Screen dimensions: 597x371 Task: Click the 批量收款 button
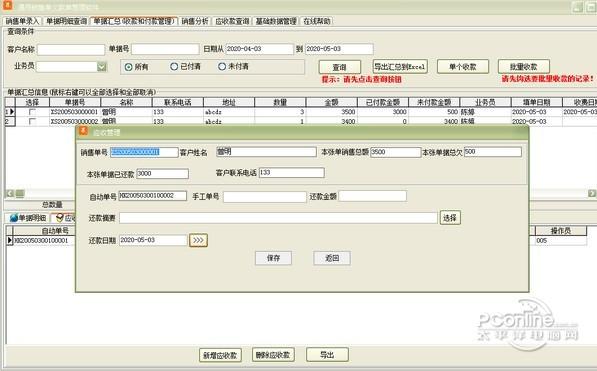[x=524, y=67]
